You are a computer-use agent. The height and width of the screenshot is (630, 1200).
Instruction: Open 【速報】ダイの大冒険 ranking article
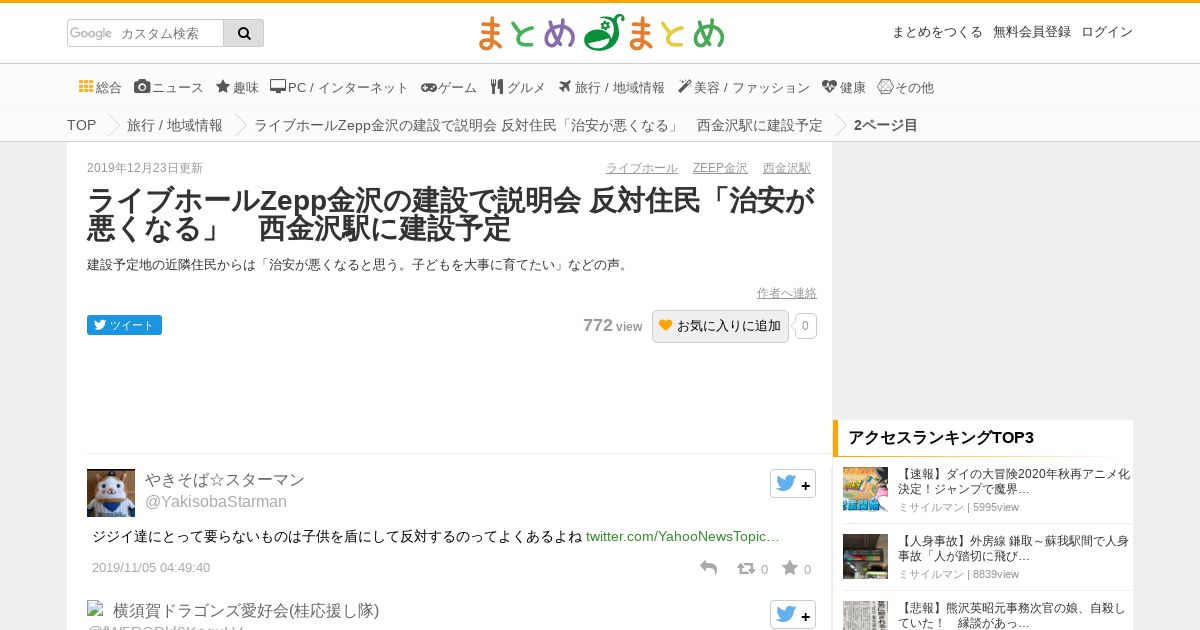[1014, 481]
